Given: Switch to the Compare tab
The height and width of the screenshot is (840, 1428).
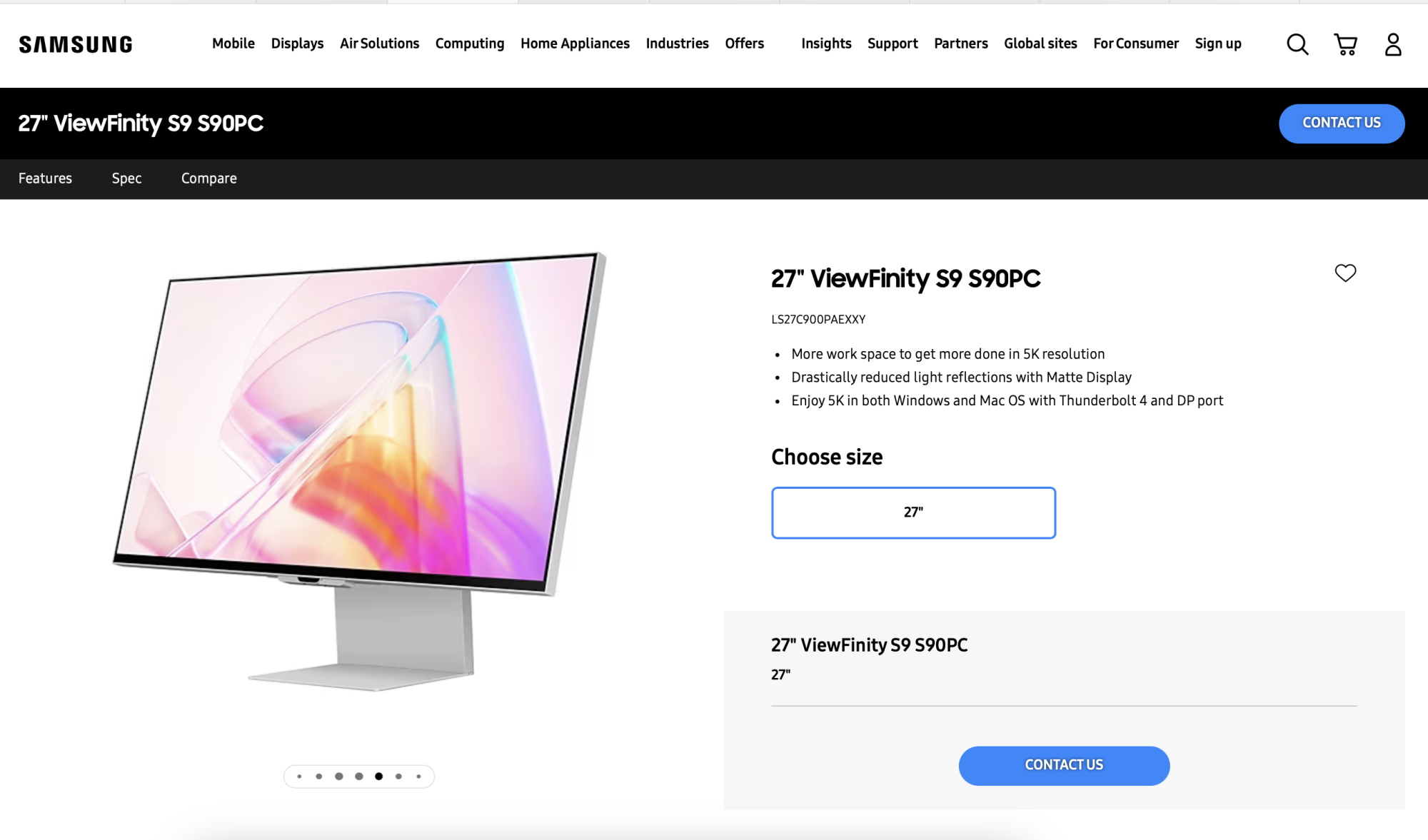Looking at the screenshot, I should 208,178.
